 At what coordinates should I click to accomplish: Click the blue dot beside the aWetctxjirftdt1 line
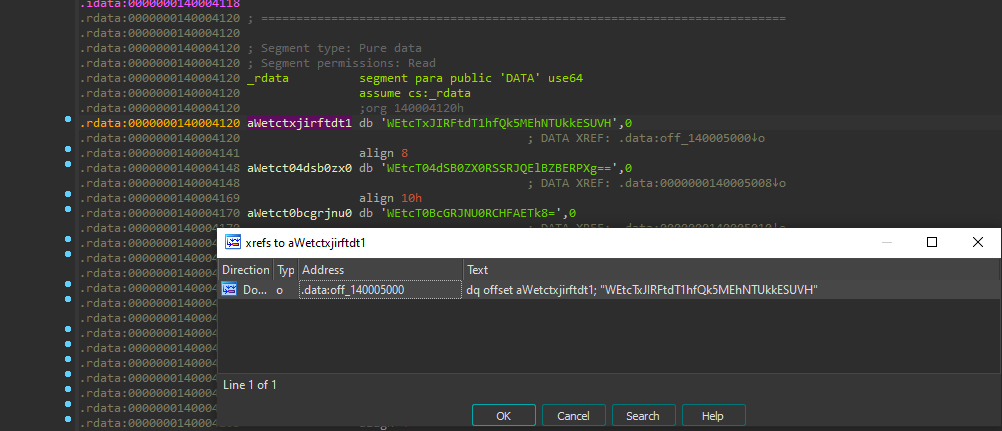[68, 123]
